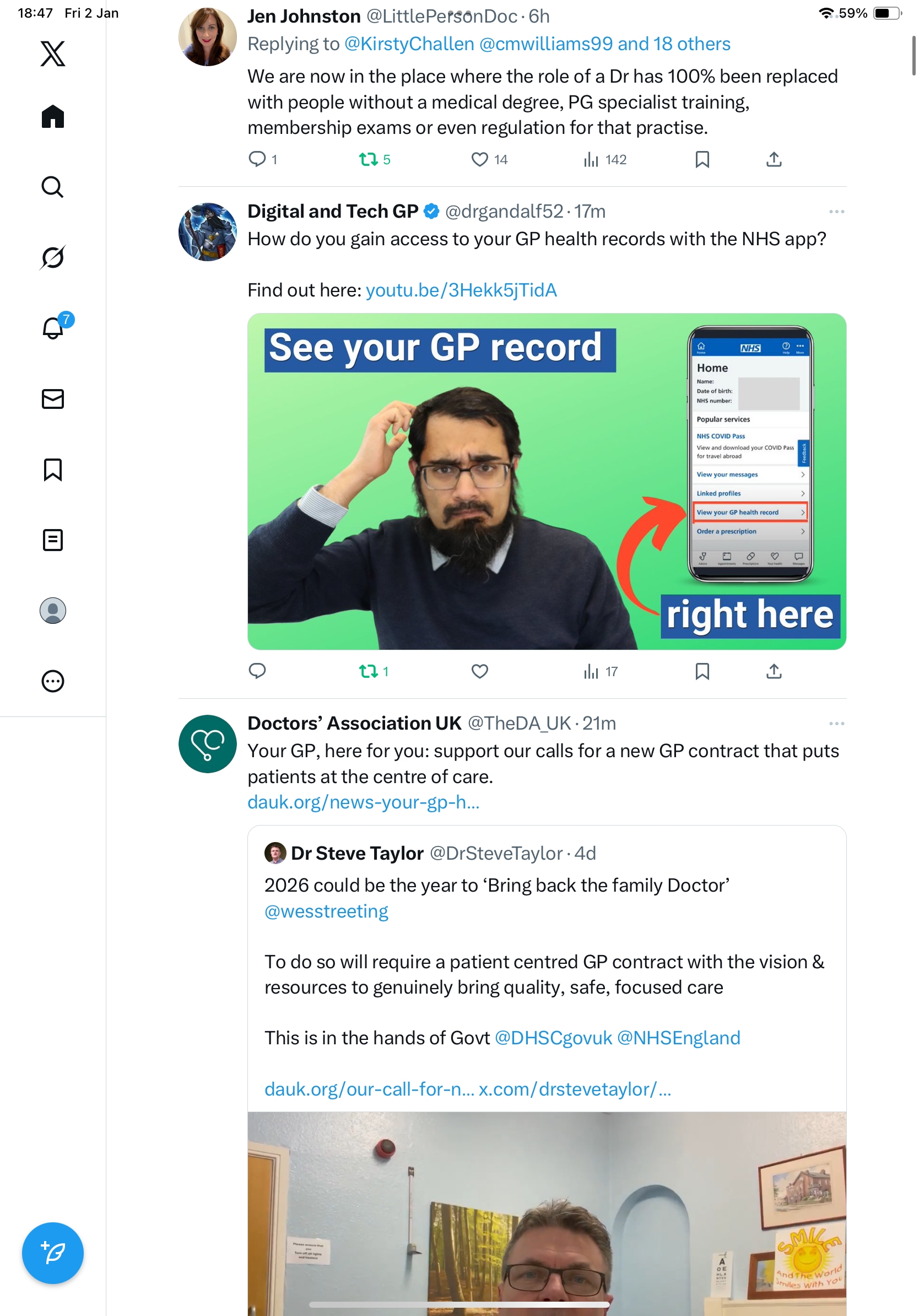Expand the More circle menu in sidebar
The height and width of the screenshot is (1316, 919).
(x=53, y=682)
